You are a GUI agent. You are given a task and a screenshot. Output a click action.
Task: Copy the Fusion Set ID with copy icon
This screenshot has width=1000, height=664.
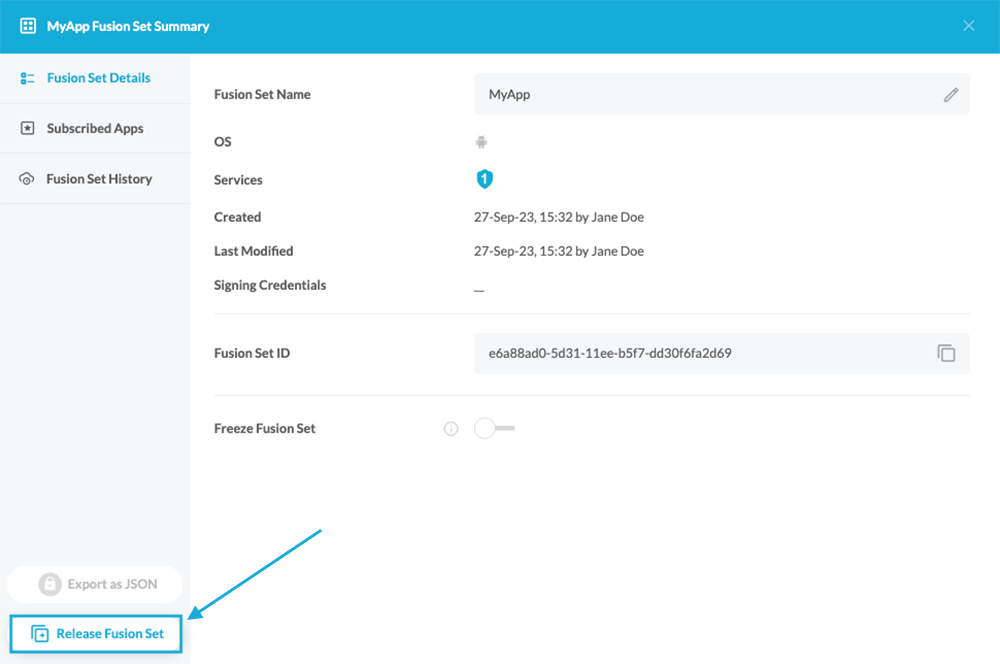946,353
